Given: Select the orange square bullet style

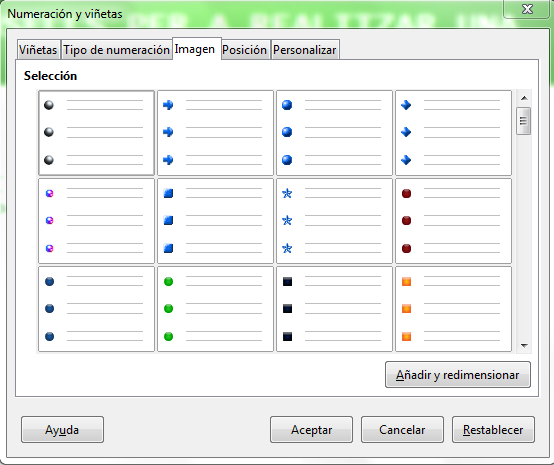Looking at the screenshot, I should pyautogui.click(x=453, y=309).
